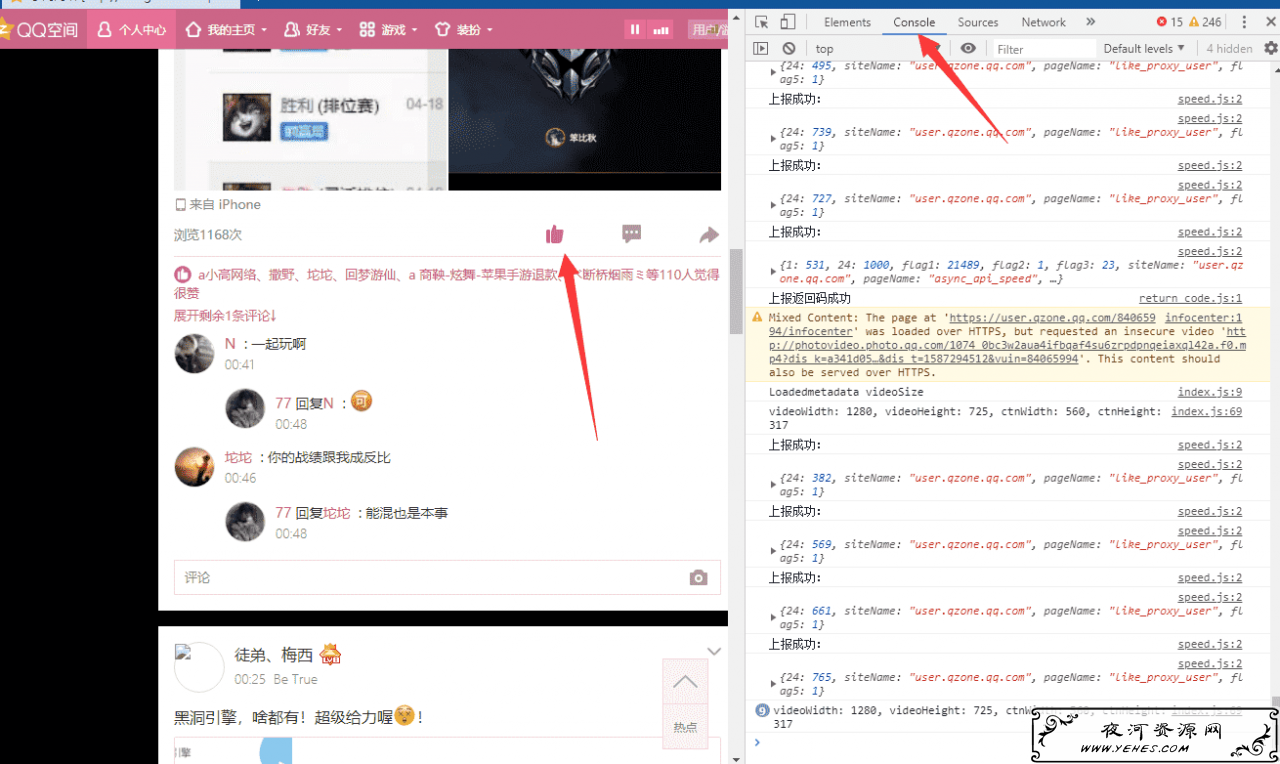Viewport: 1280px width, 764px height.
Task: Expand the console object with 24: 727
Action: 772,205
